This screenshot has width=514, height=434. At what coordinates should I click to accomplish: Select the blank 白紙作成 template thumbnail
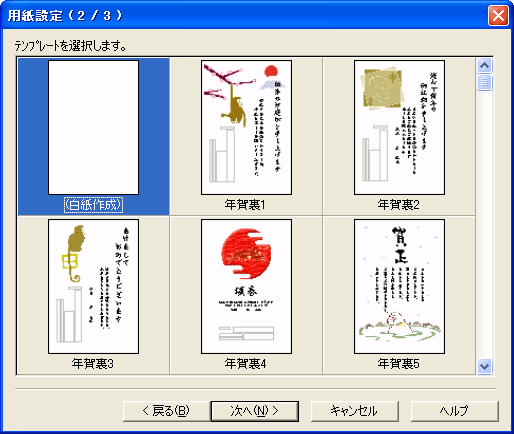(x=93, y=127)
